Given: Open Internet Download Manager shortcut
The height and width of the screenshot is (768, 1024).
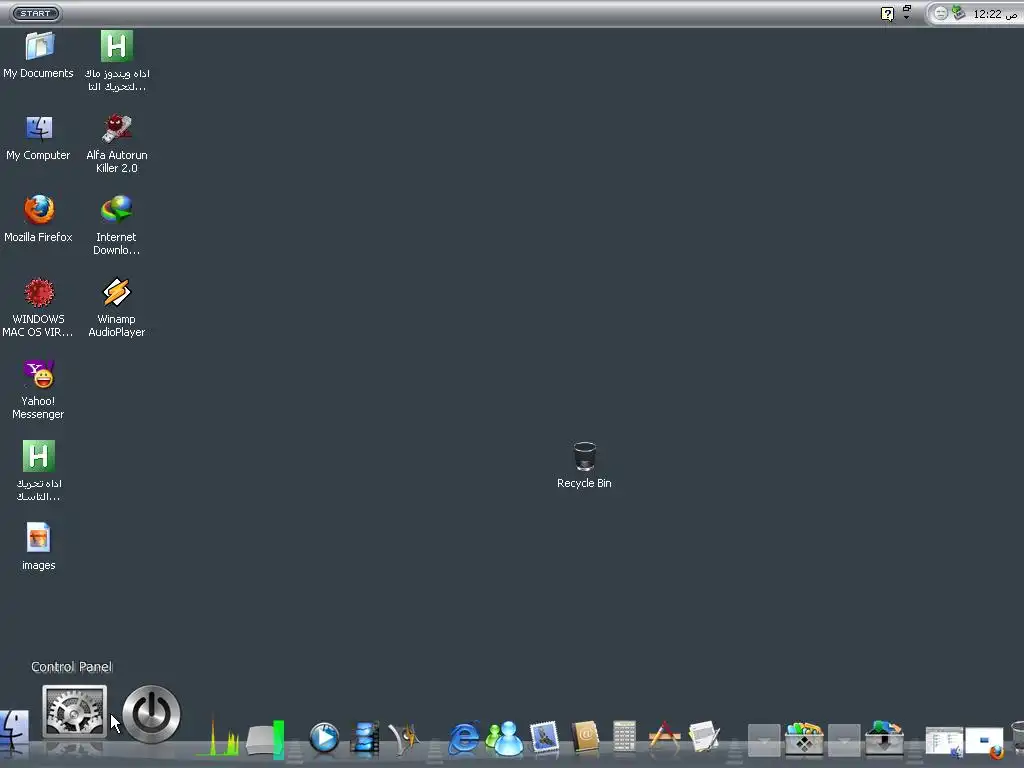Looking at the screenshot, I should [x=117, y=210].
